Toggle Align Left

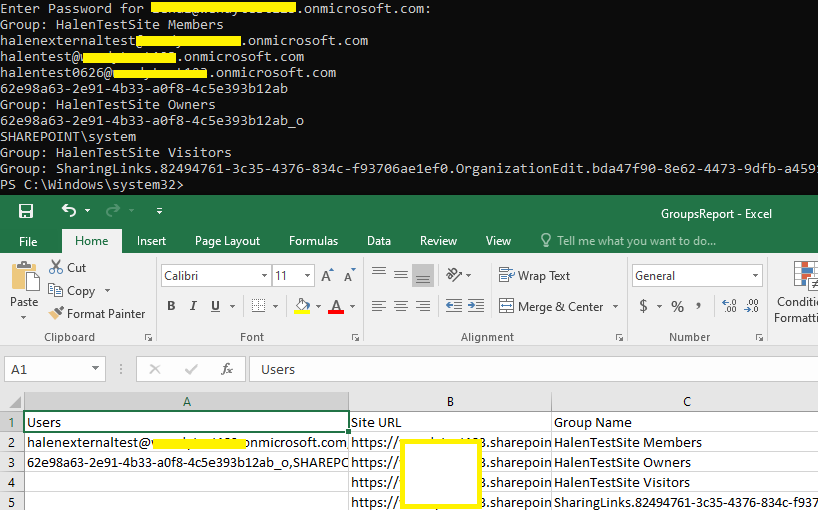tap(379, 306)
